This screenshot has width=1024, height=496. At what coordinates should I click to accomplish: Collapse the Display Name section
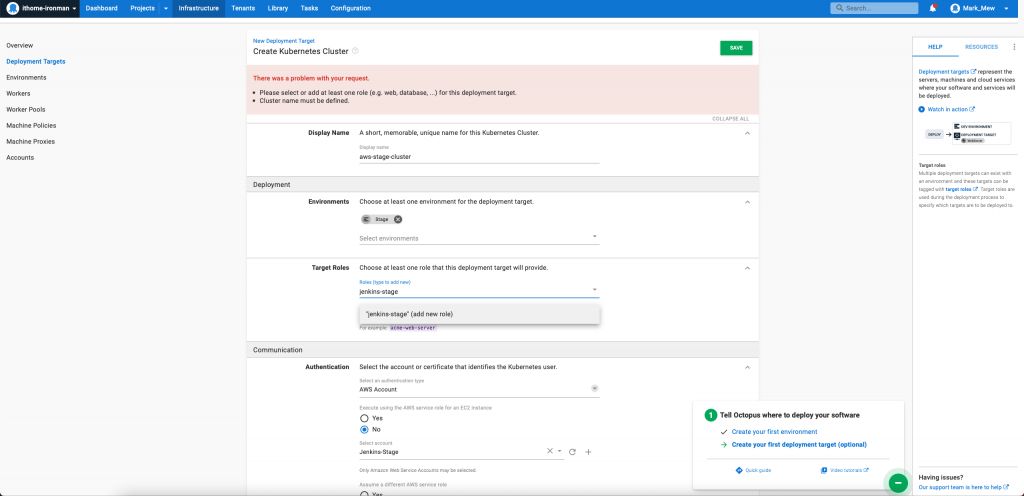[x=747, y=133]
